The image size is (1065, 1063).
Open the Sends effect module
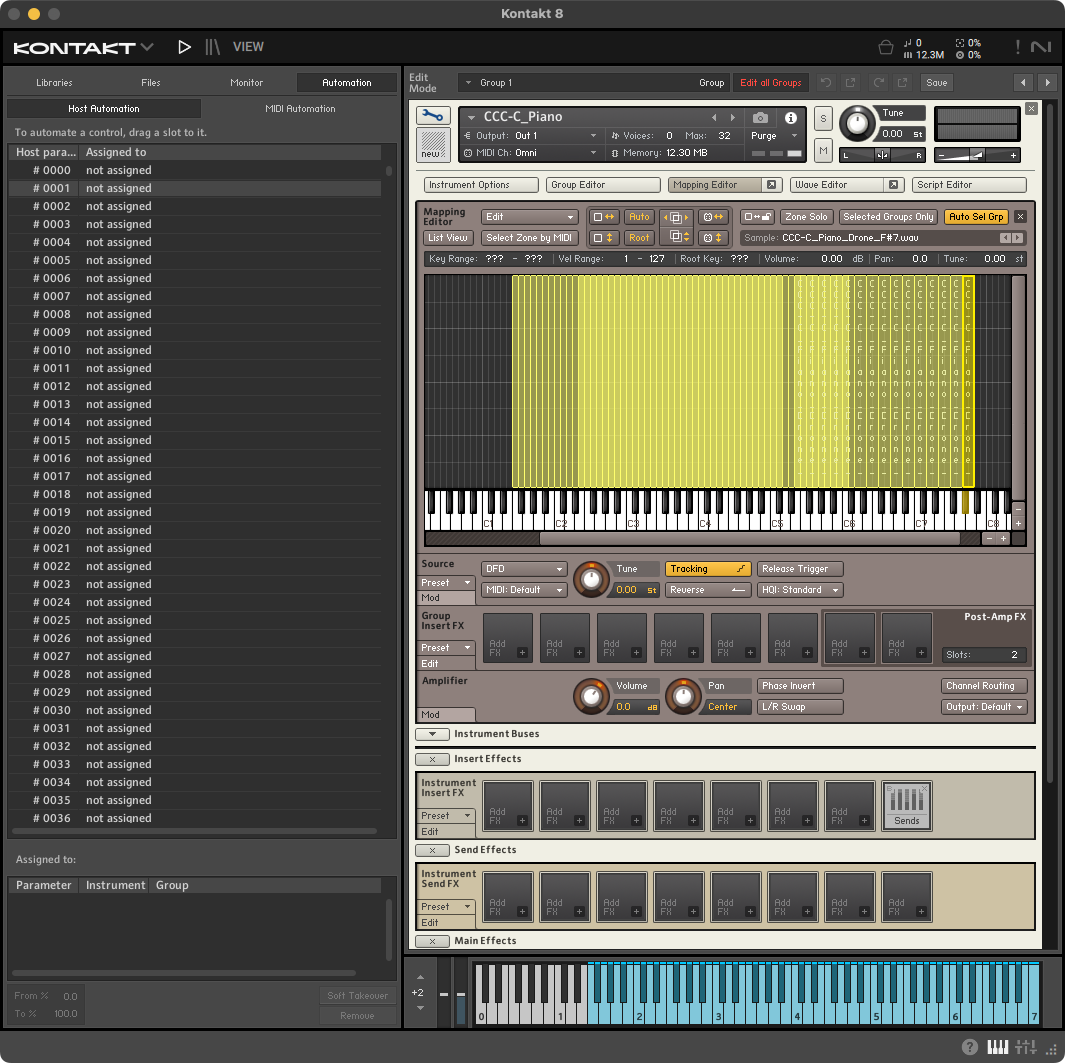coord(907,806)
